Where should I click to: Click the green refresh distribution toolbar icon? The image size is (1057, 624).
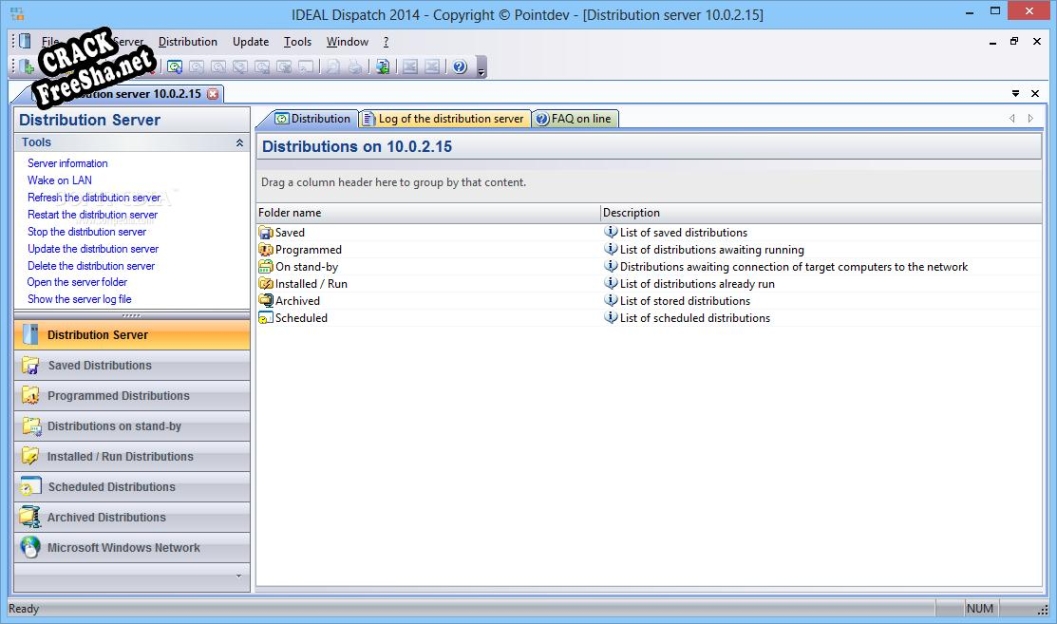pyautogui.click(x=175, y=67)
